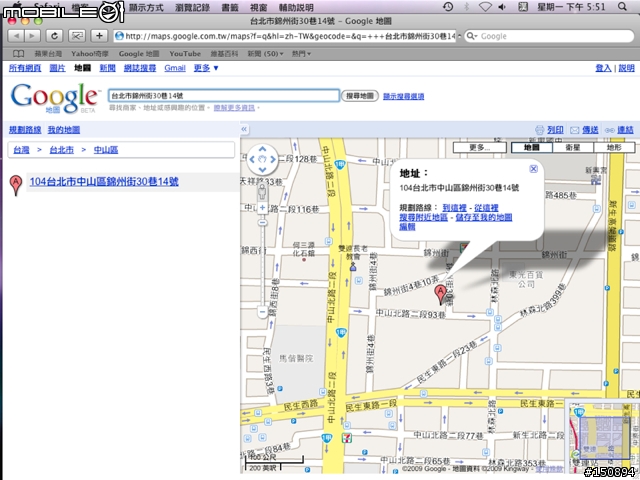The image size is (640, 480).
Task: Open the 104台北市中山區錦州街30巷14號 result
Action: coord(104,182)
